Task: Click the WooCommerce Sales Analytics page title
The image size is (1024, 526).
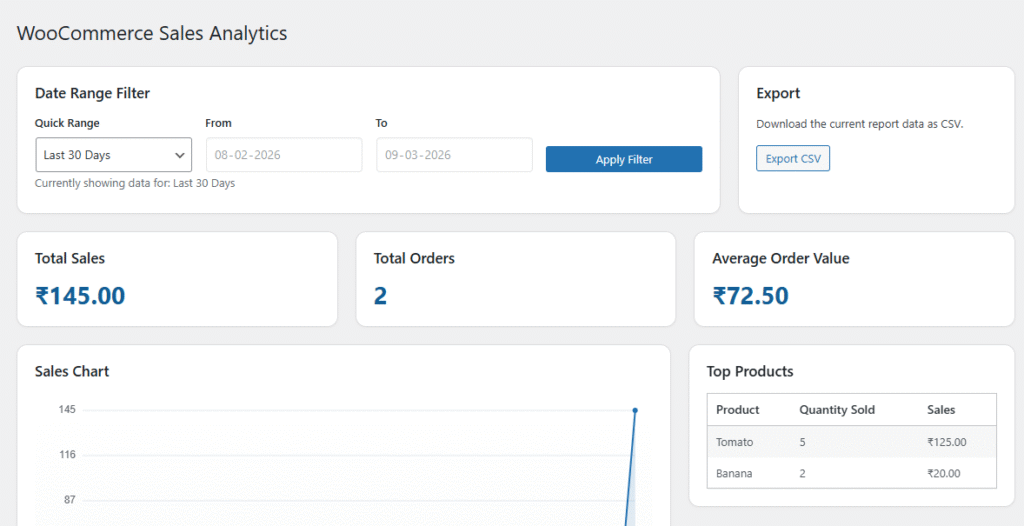Action: coord(152,33)
